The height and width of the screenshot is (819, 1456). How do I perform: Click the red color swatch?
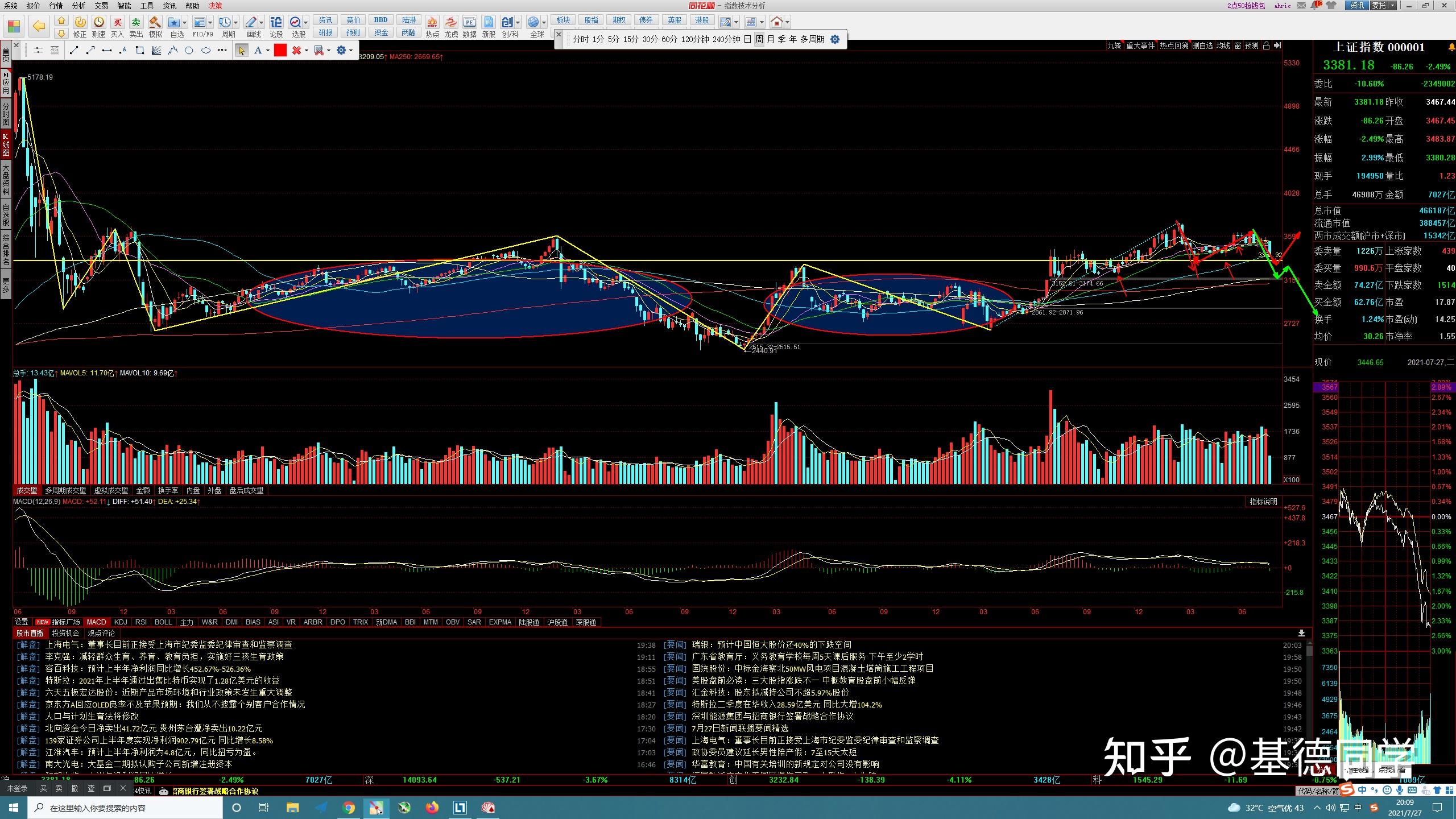pyautogui.click(x=280, y=51)
